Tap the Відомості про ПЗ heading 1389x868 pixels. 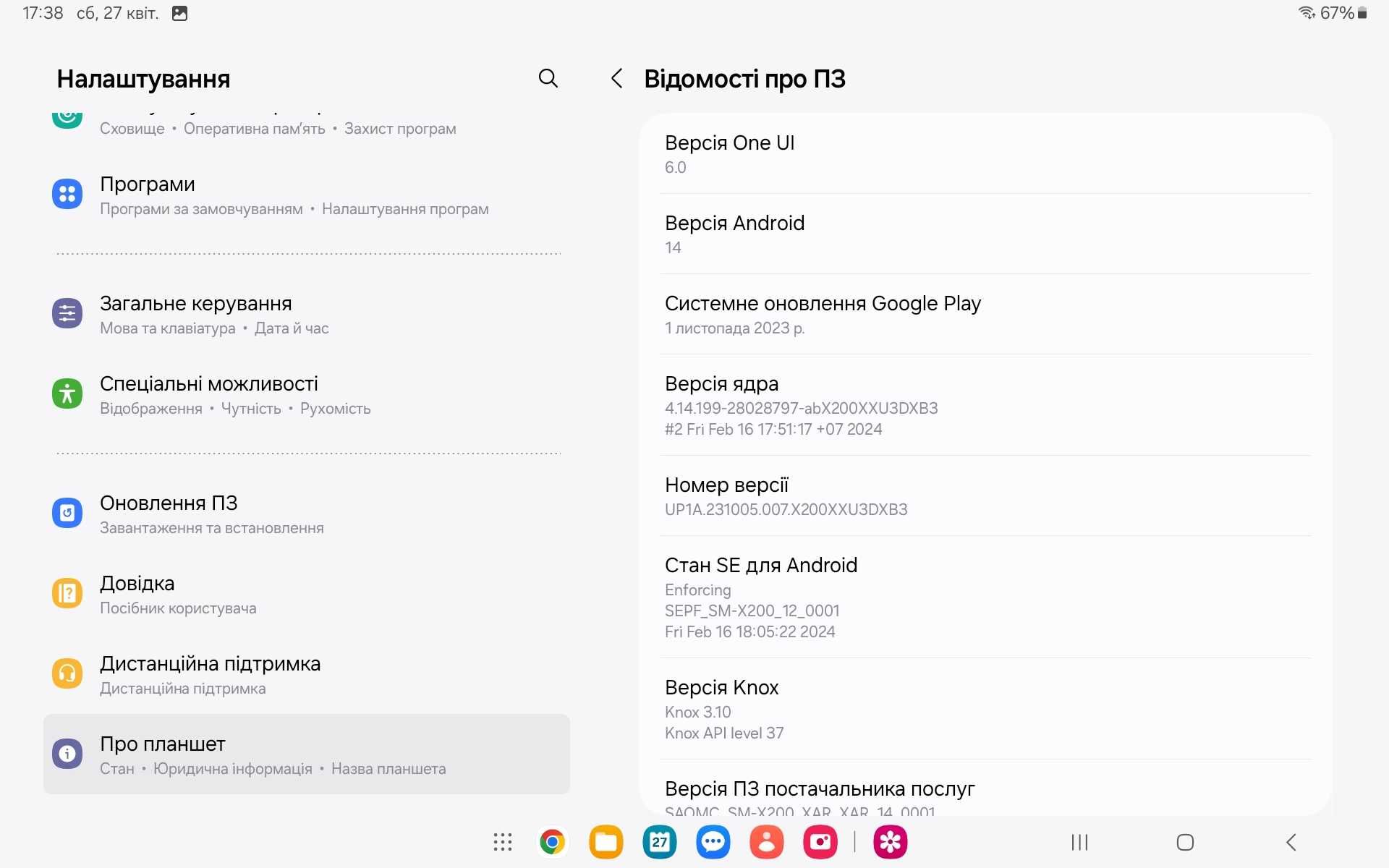point(744,79)
